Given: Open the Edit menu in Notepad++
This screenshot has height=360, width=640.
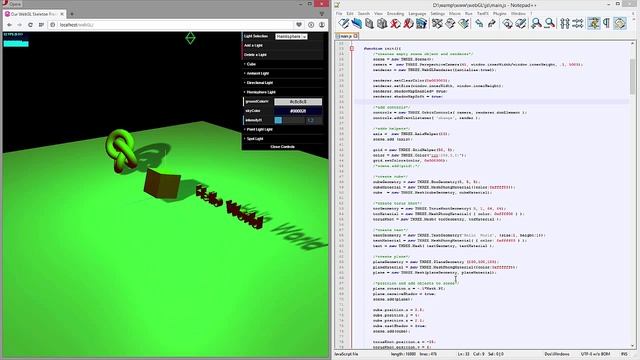Looking at the screenshot, I should click(x=350, y=13).
